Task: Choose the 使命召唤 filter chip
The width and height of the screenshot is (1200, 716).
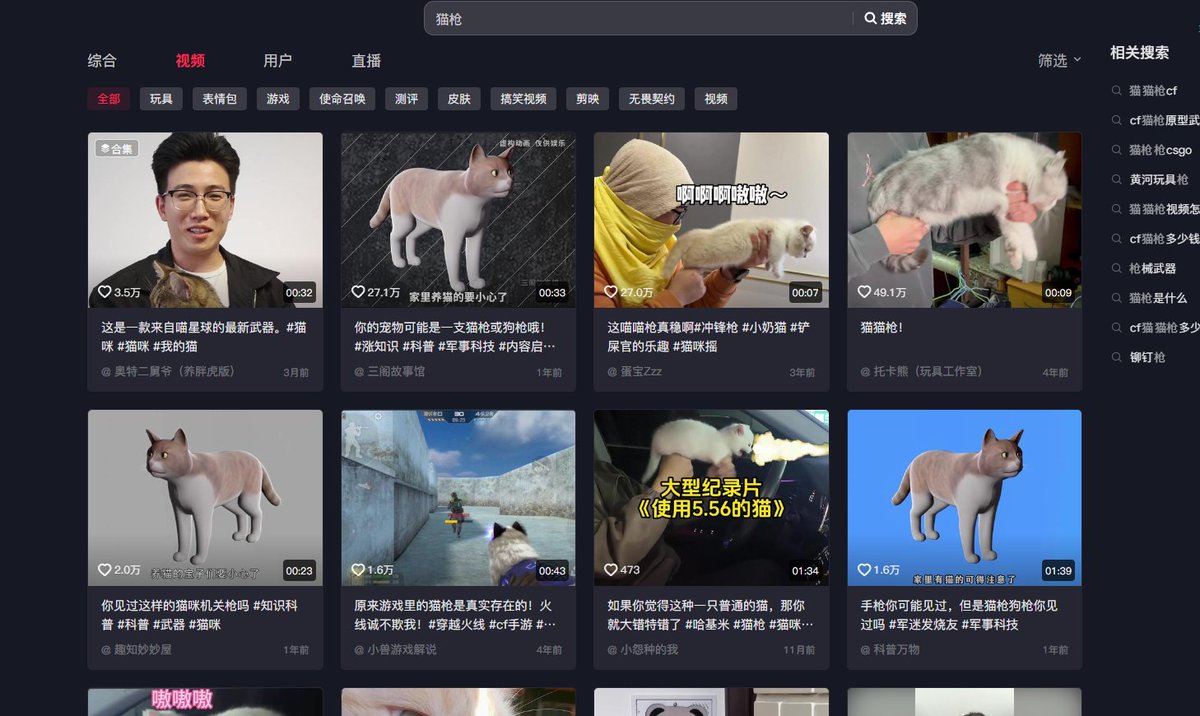Action: 342,99
